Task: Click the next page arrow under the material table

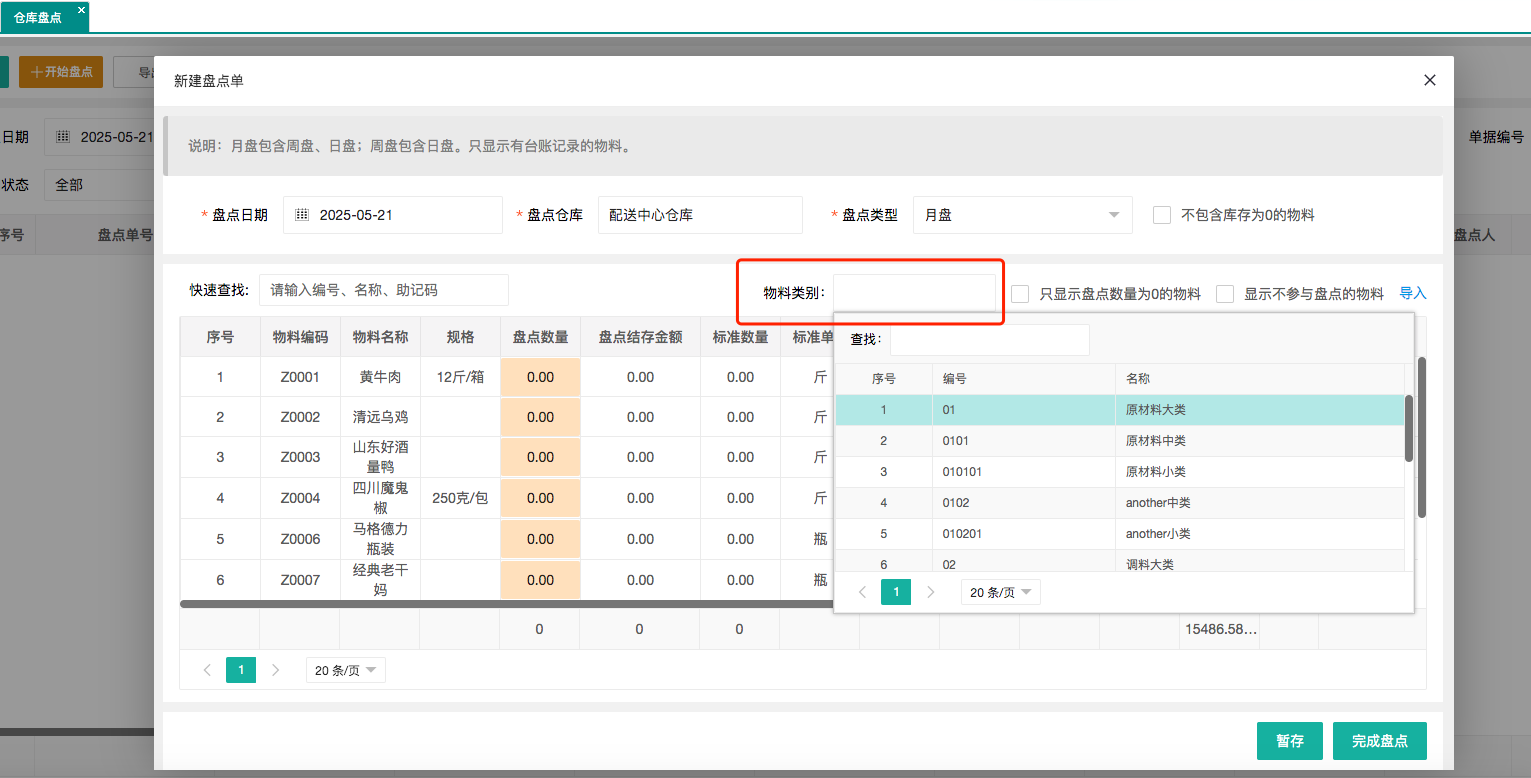Action: coord(275,669)
